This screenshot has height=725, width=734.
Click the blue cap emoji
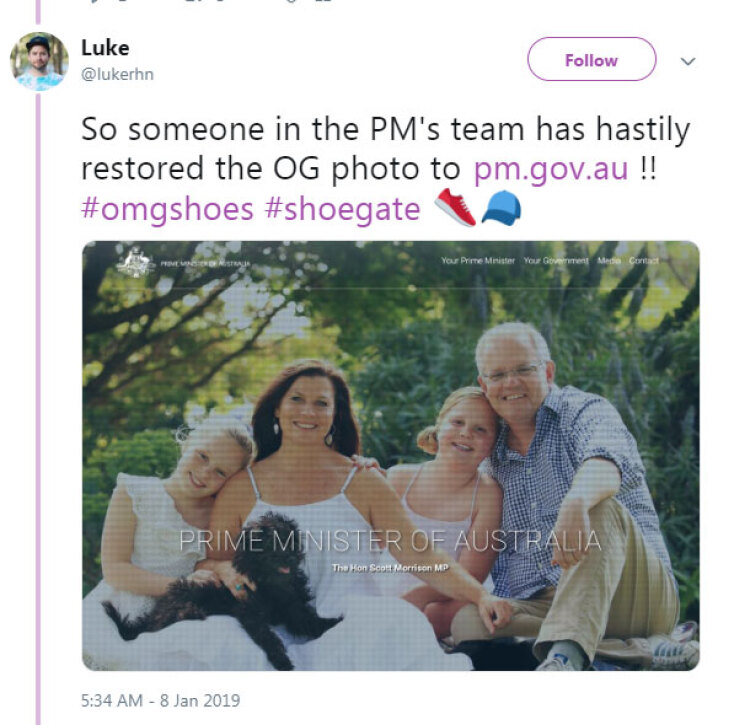[x=502, y=207]
